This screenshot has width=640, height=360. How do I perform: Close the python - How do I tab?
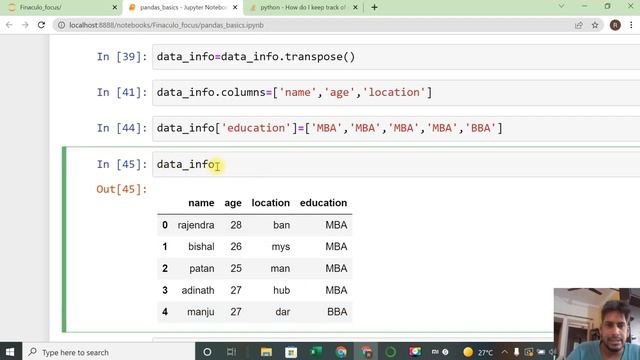click(x=355, y=7)
